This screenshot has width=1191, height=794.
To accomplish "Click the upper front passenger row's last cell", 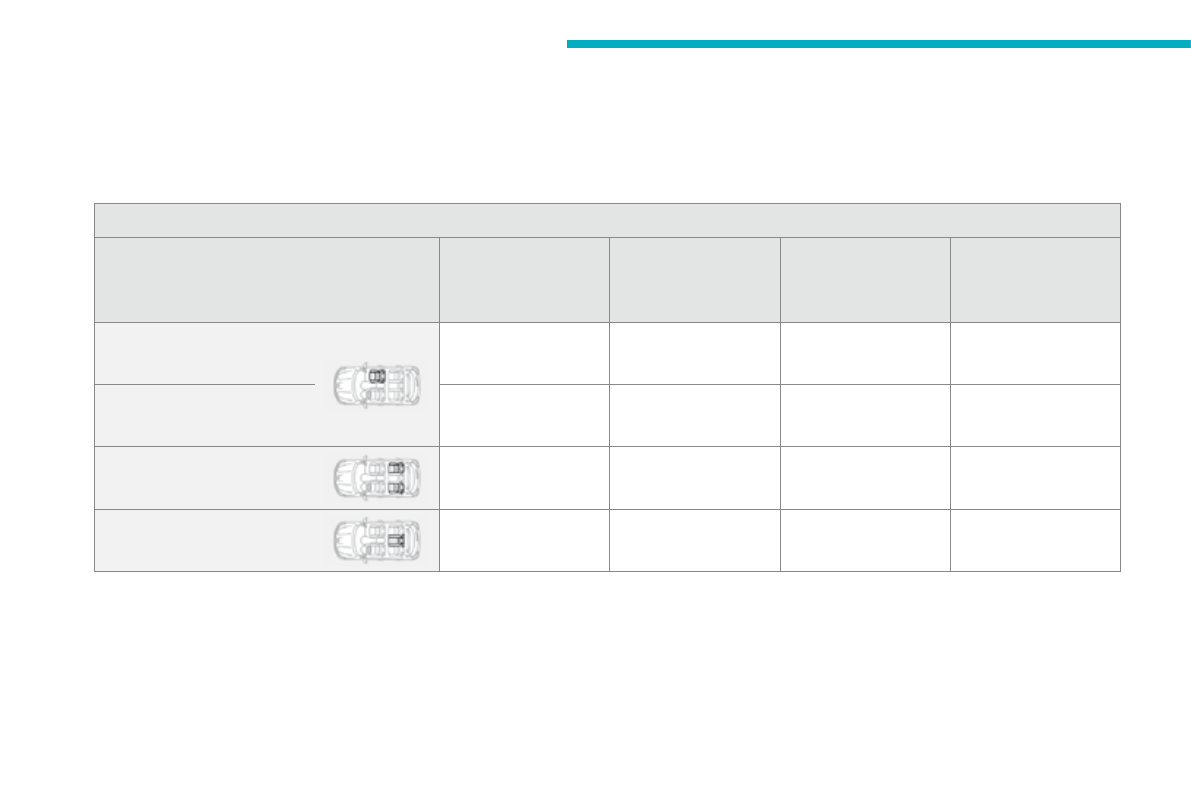I will tap(1035, 353).
